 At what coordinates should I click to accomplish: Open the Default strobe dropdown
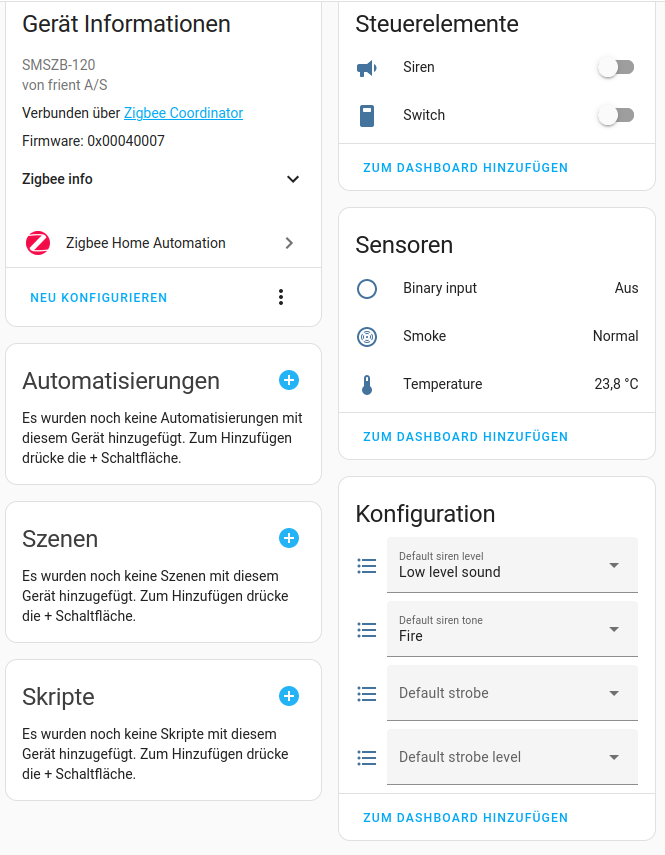point(512,693)
